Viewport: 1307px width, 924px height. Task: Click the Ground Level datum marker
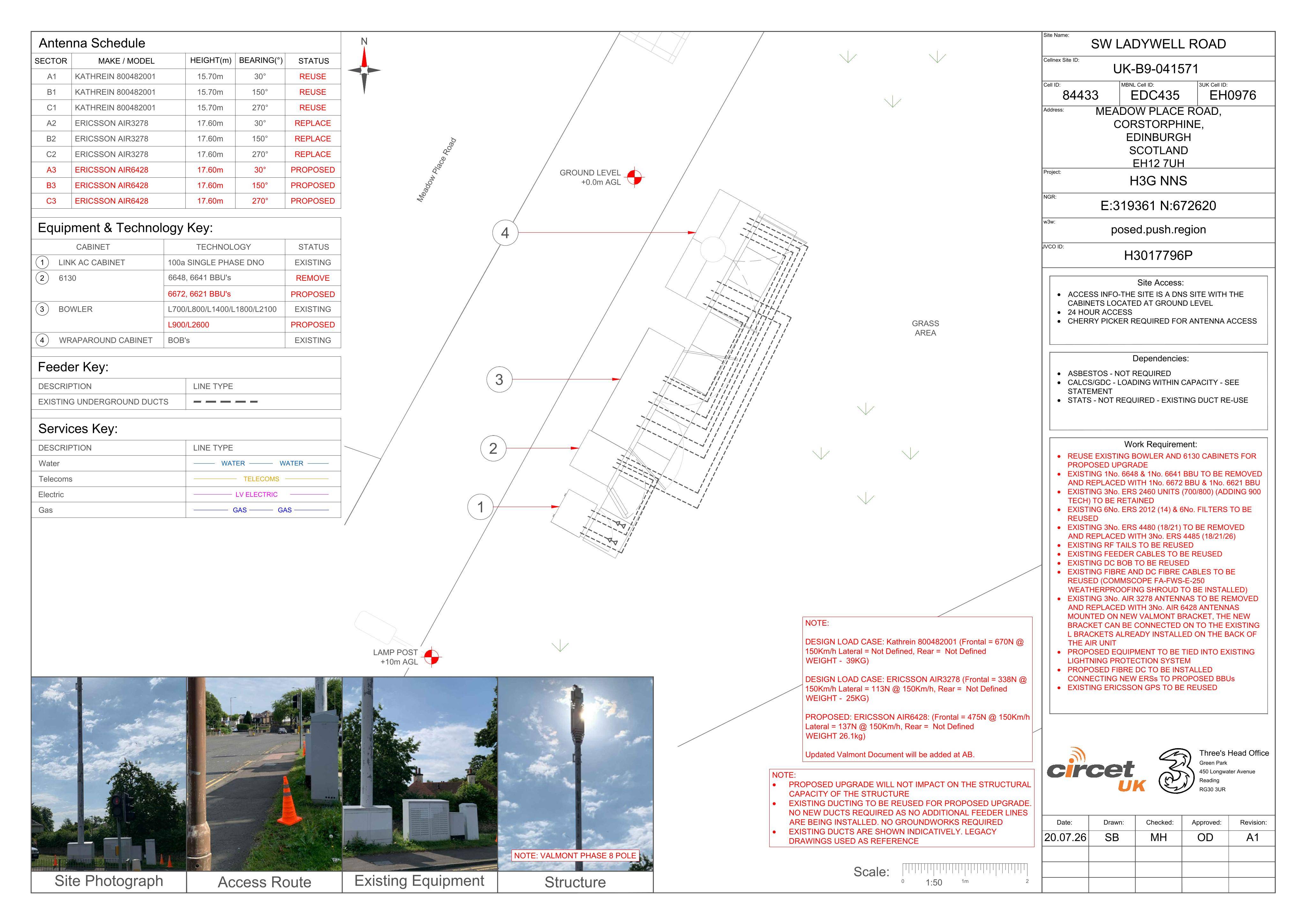coord(634,178)
